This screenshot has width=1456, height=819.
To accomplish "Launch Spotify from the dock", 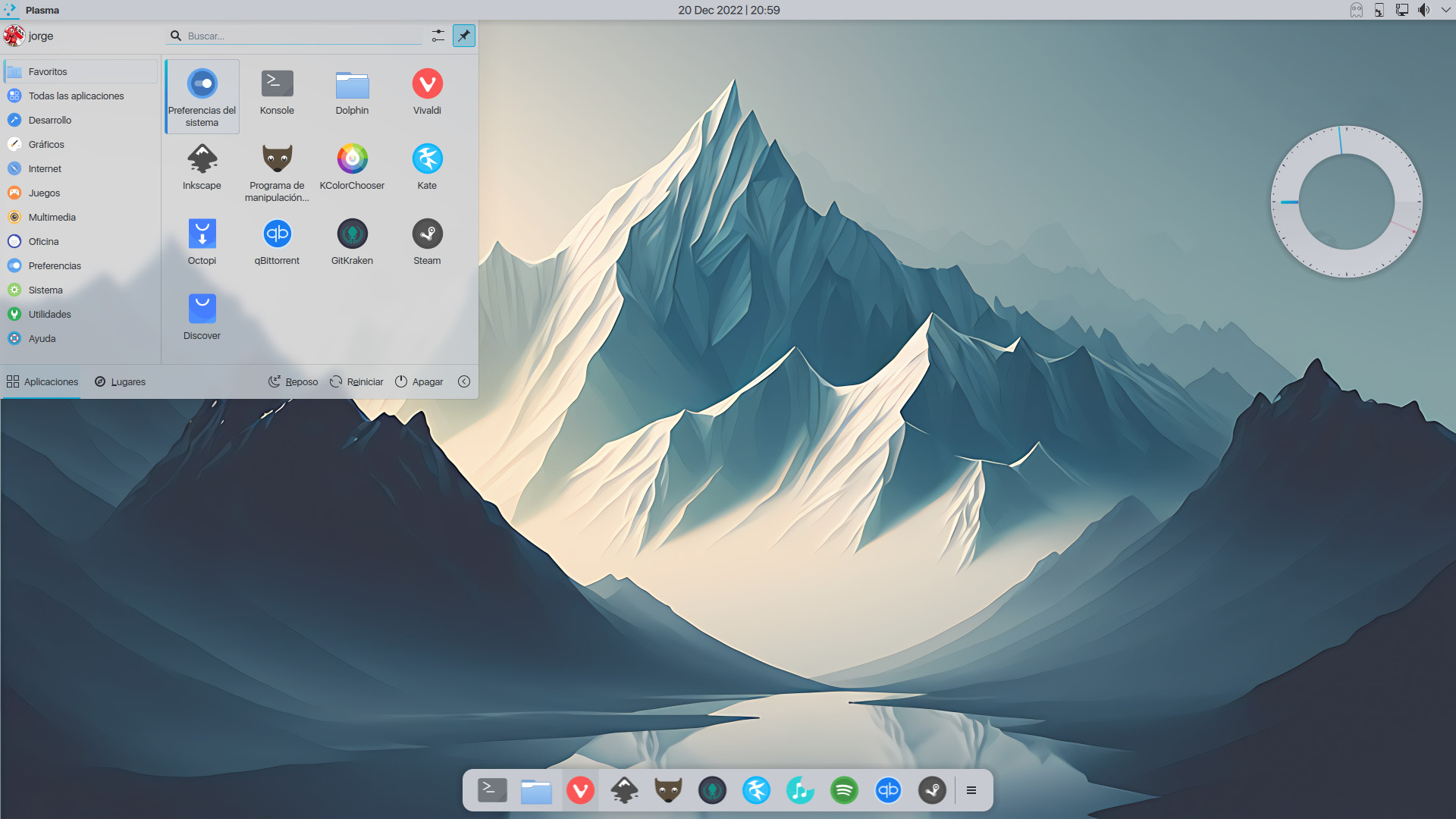I will pyautogui.click(x=844, y=790).
